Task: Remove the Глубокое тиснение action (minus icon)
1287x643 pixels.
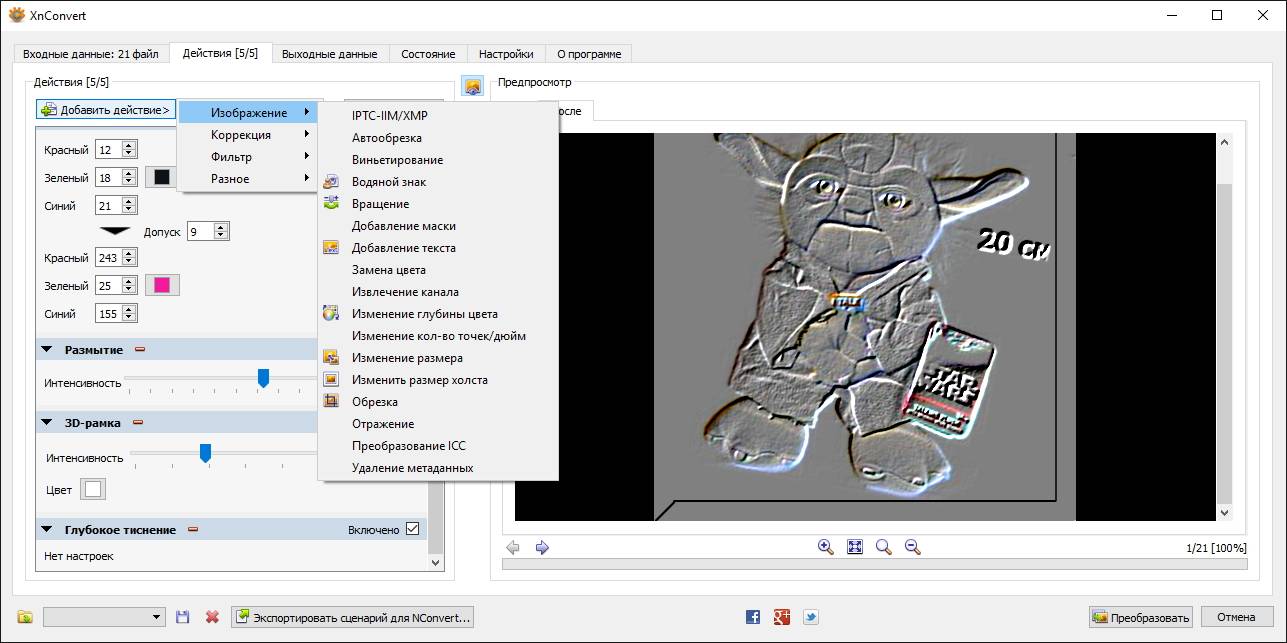Action: point(193,529)
